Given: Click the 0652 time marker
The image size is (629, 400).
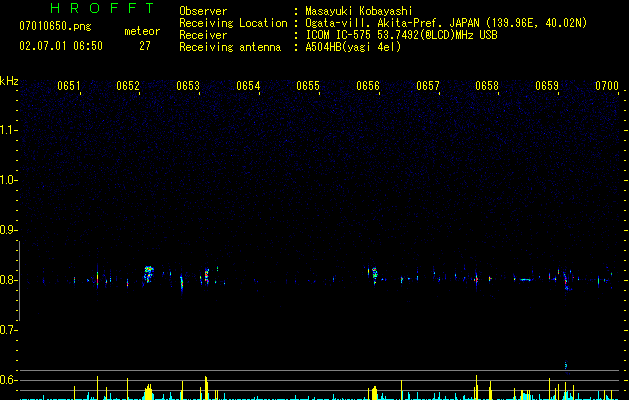Looking at the screenshot, I should (128, 86).
